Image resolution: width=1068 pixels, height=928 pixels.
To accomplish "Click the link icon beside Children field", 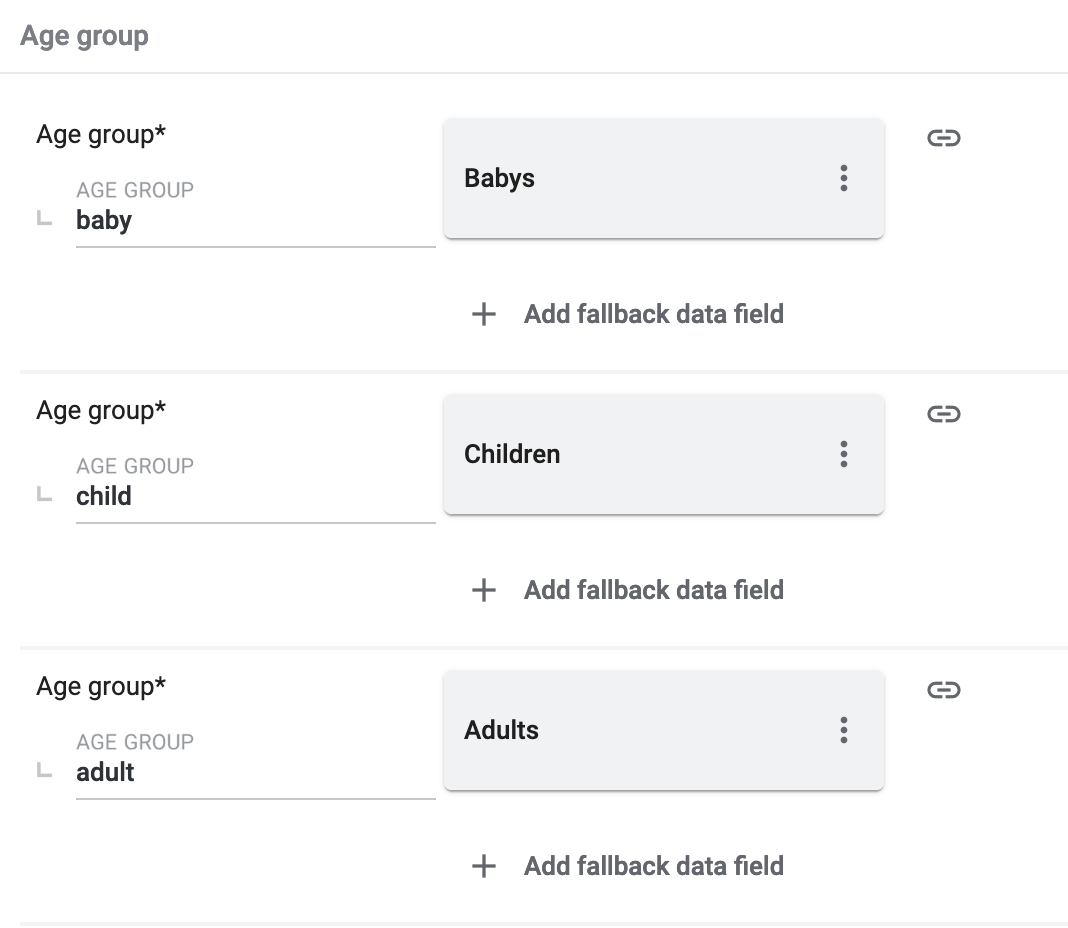I will tap(943, 414).
